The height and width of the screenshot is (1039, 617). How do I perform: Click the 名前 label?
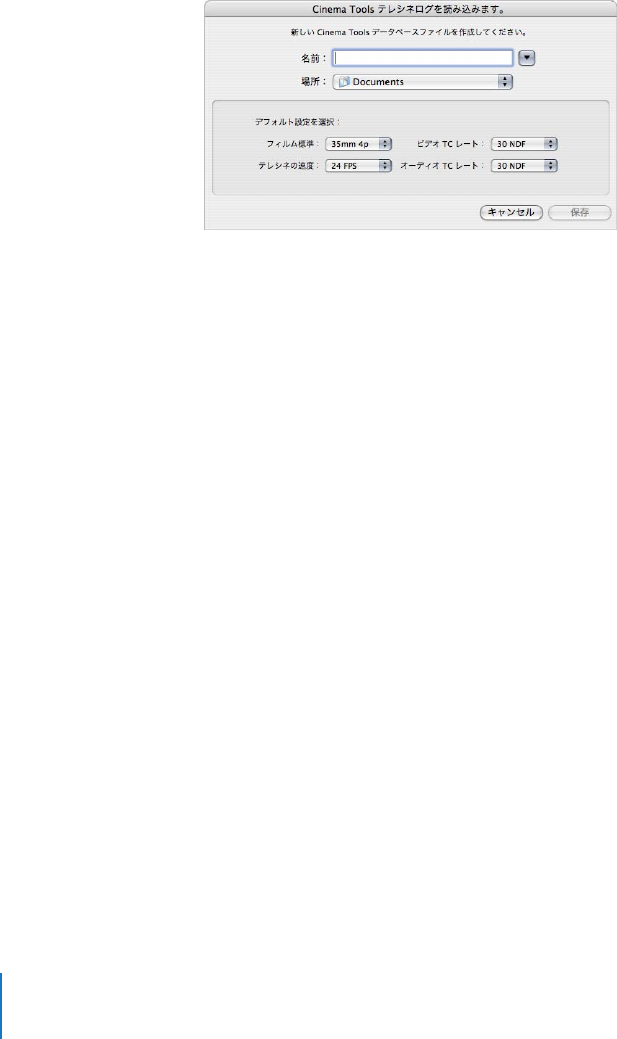(x=313, y=58)
